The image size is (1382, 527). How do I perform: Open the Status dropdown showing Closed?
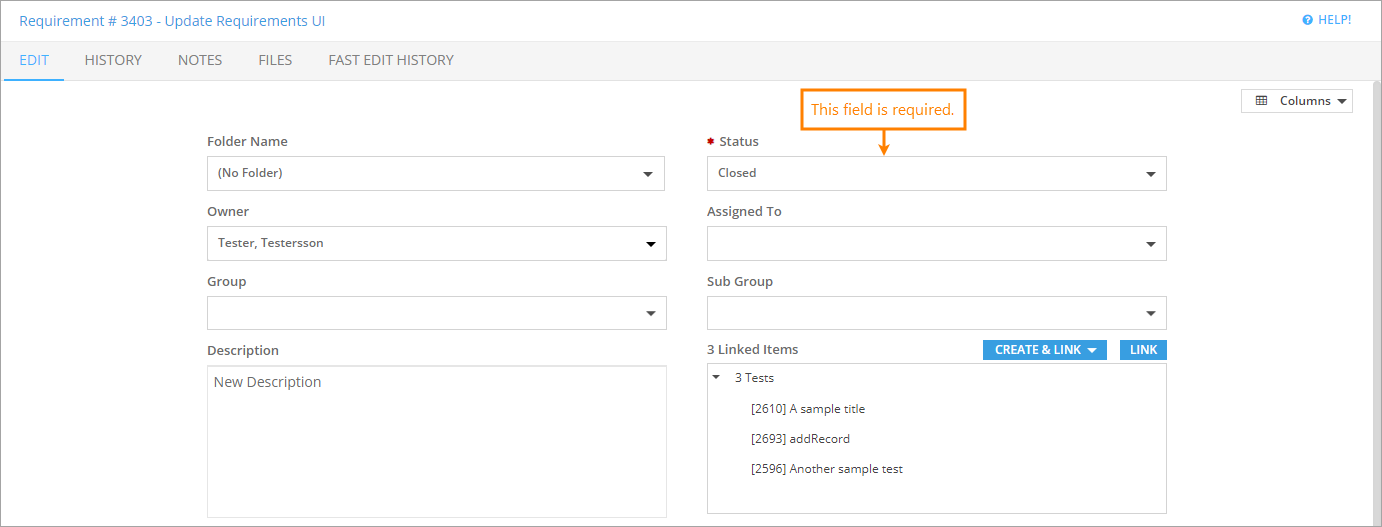936,173
